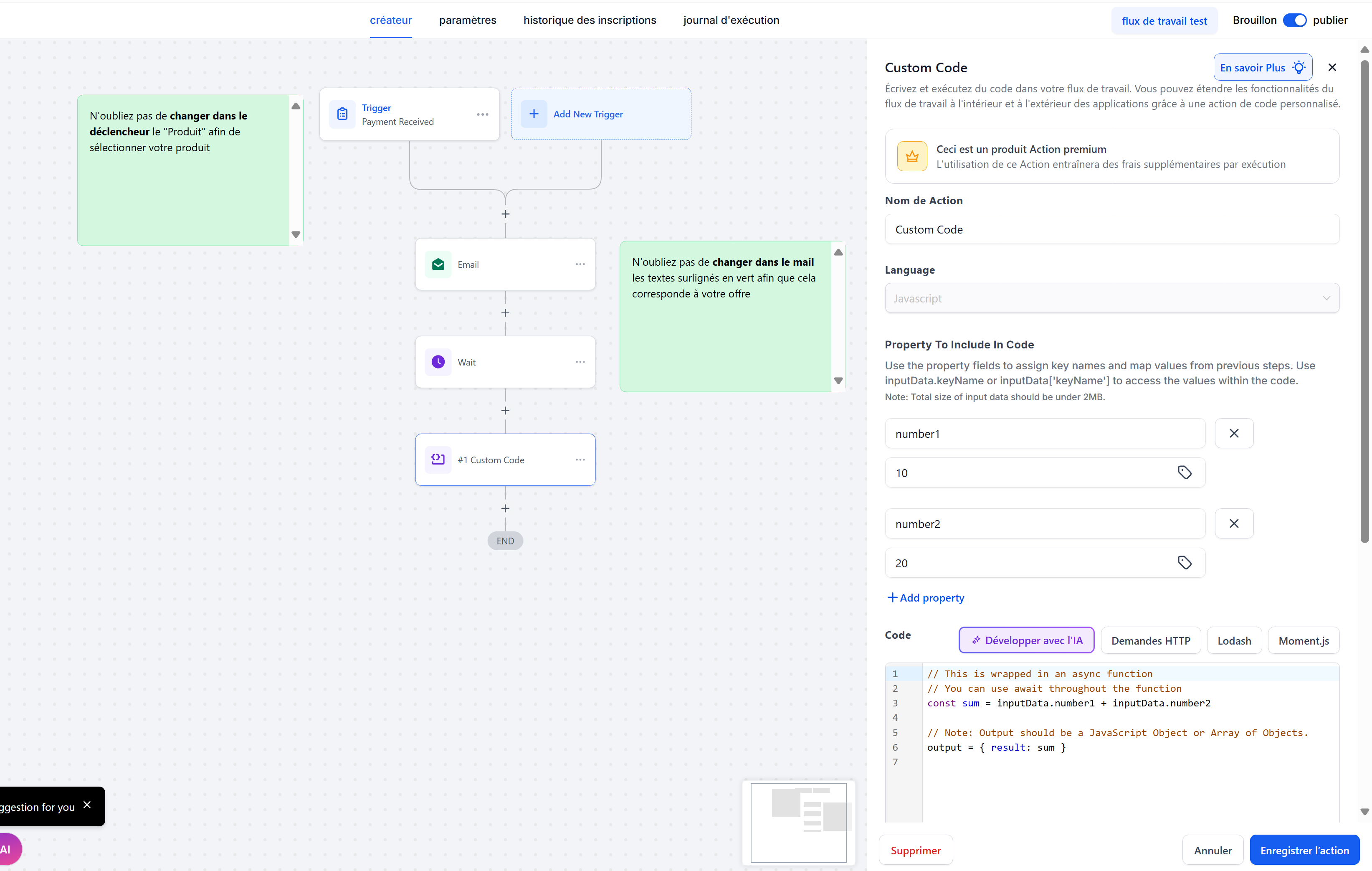This screenshot has height=871, width=1372.
Task: Click Développer avec l'IA button
Action: pos(1027,640)
